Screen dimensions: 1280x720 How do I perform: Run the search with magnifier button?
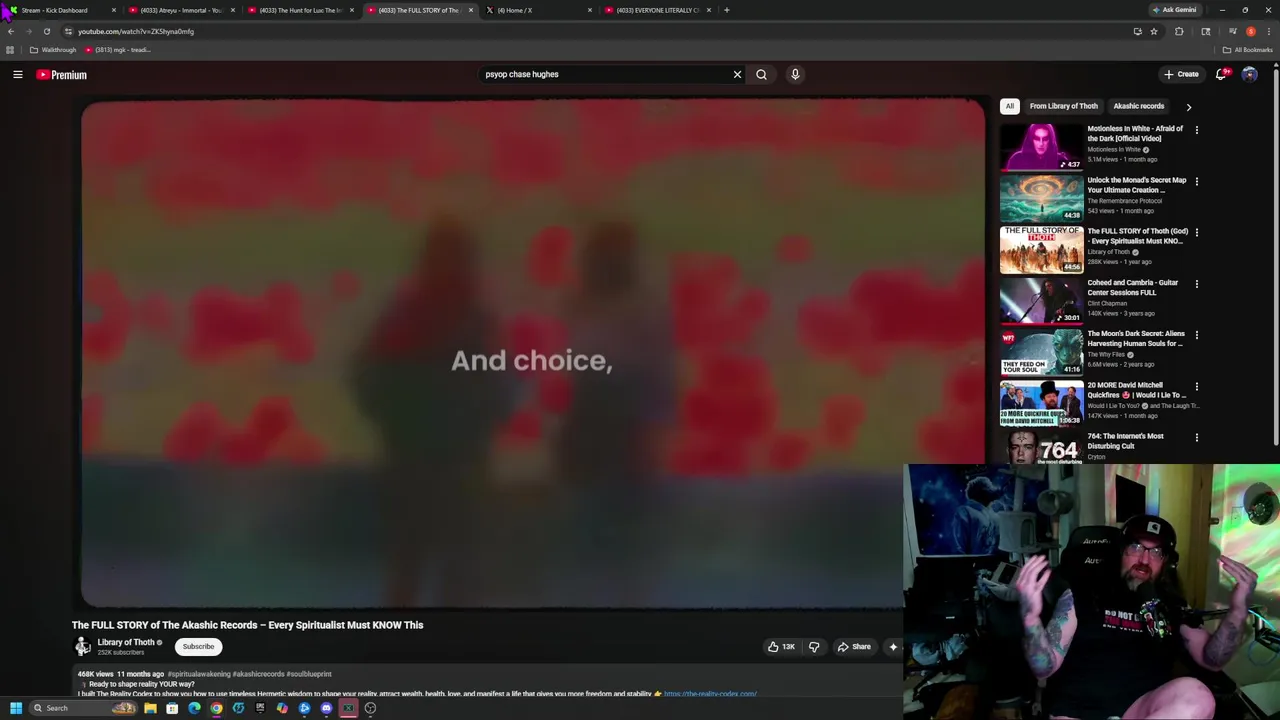pos(761,74)
